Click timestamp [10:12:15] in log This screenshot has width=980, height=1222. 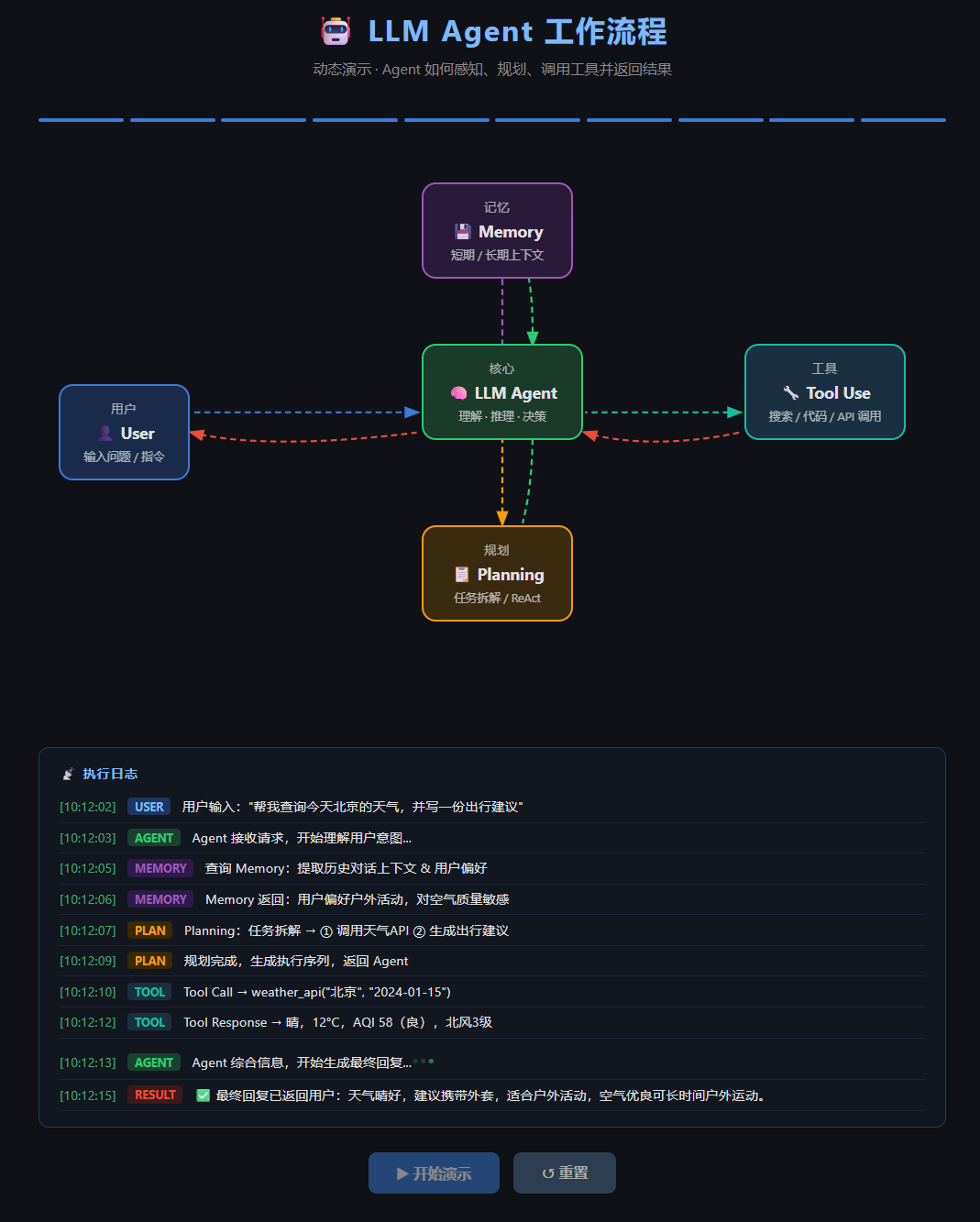[88, 1095]
